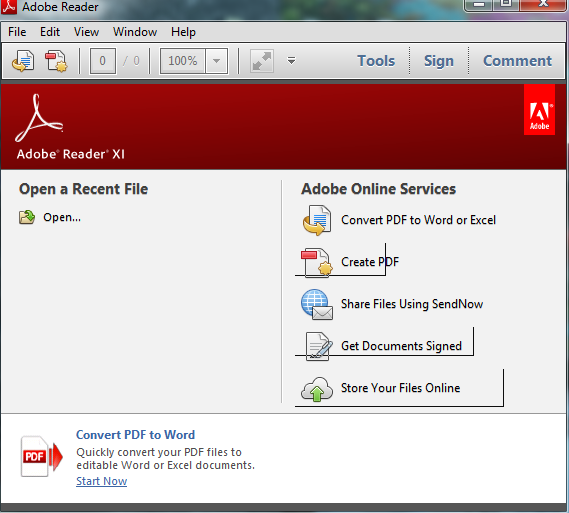Click the 100% zoom value field

[x=183, y=61]
